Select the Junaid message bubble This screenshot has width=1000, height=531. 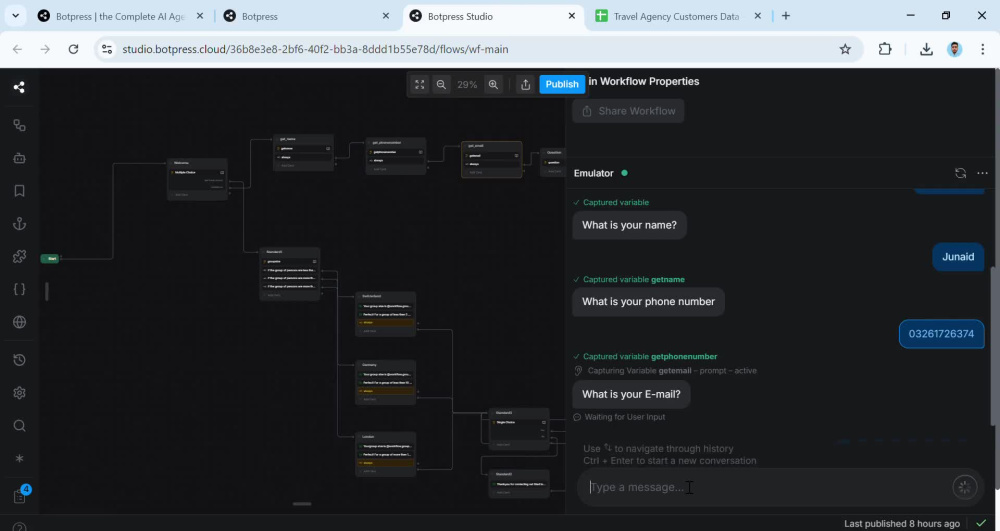pos(958,257)
